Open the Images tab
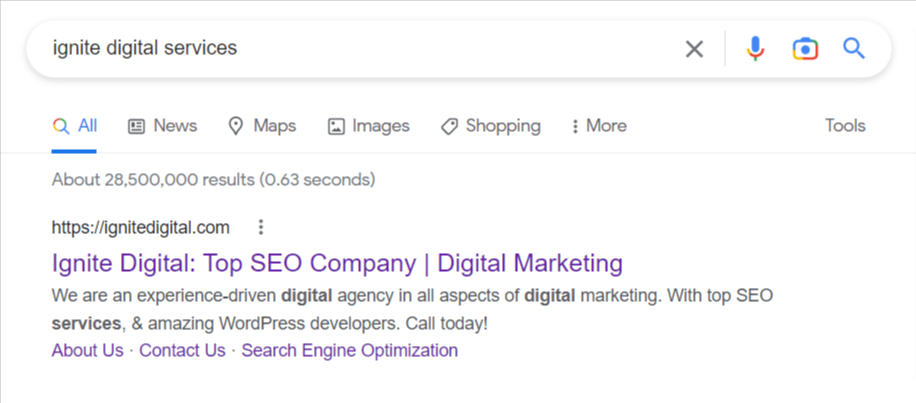This screenshot has height=403, width=916. click(369, 126)
